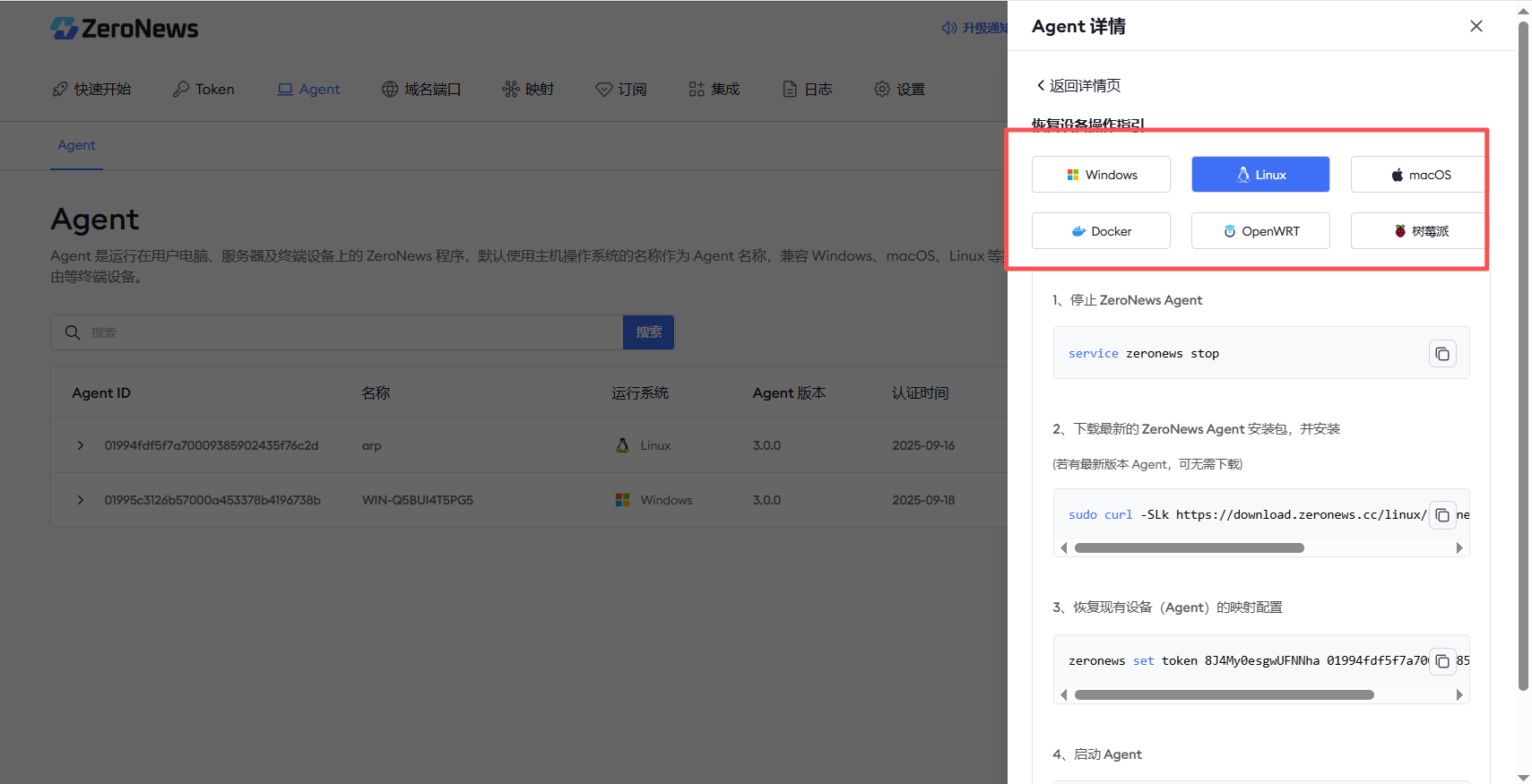The image size is (1532, 784).
Task: Click into the agent search input field
Action: click(350, 332)
